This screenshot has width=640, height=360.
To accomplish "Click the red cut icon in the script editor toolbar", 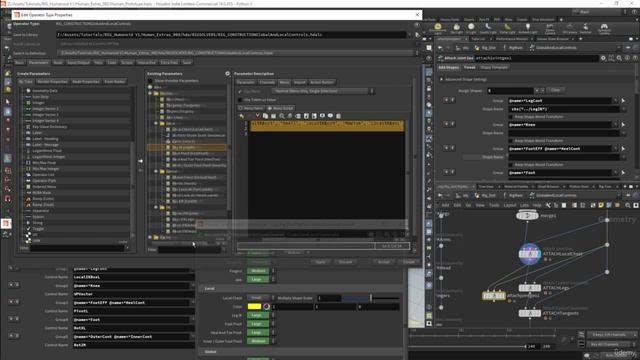I will [x=257, y=116].
